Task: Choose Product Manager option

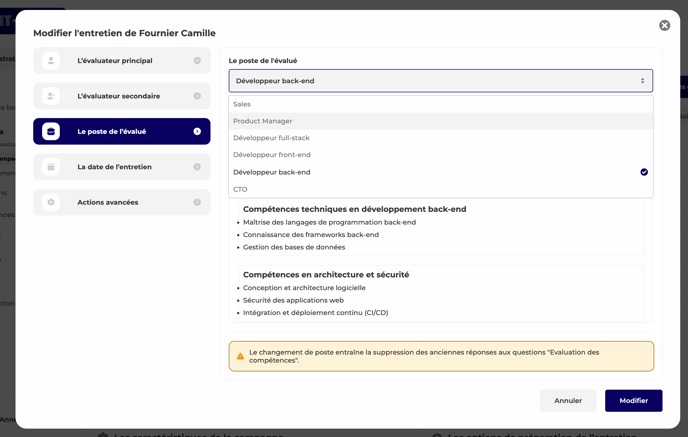Action: click(x=263, y=121)
